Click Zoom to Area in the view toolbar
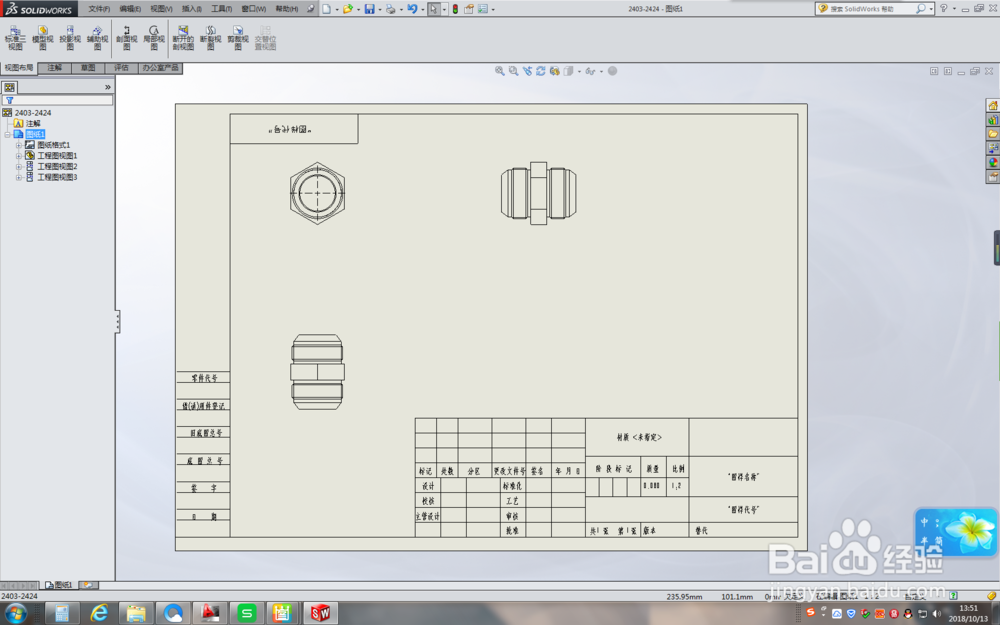 tap(513, 71)
